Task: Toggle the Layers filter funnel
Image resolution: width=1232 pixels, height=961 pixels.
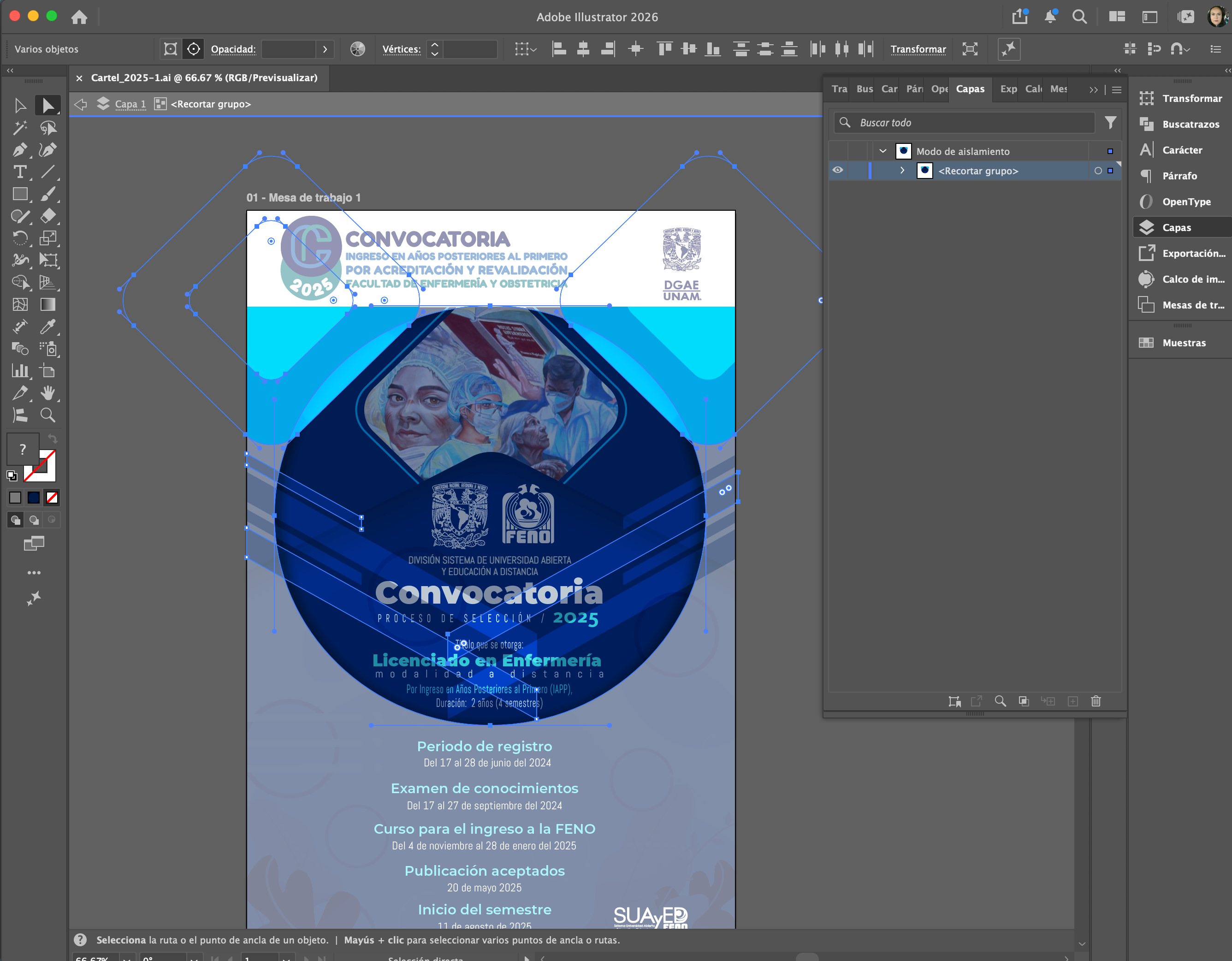Action: point(1110,123)
